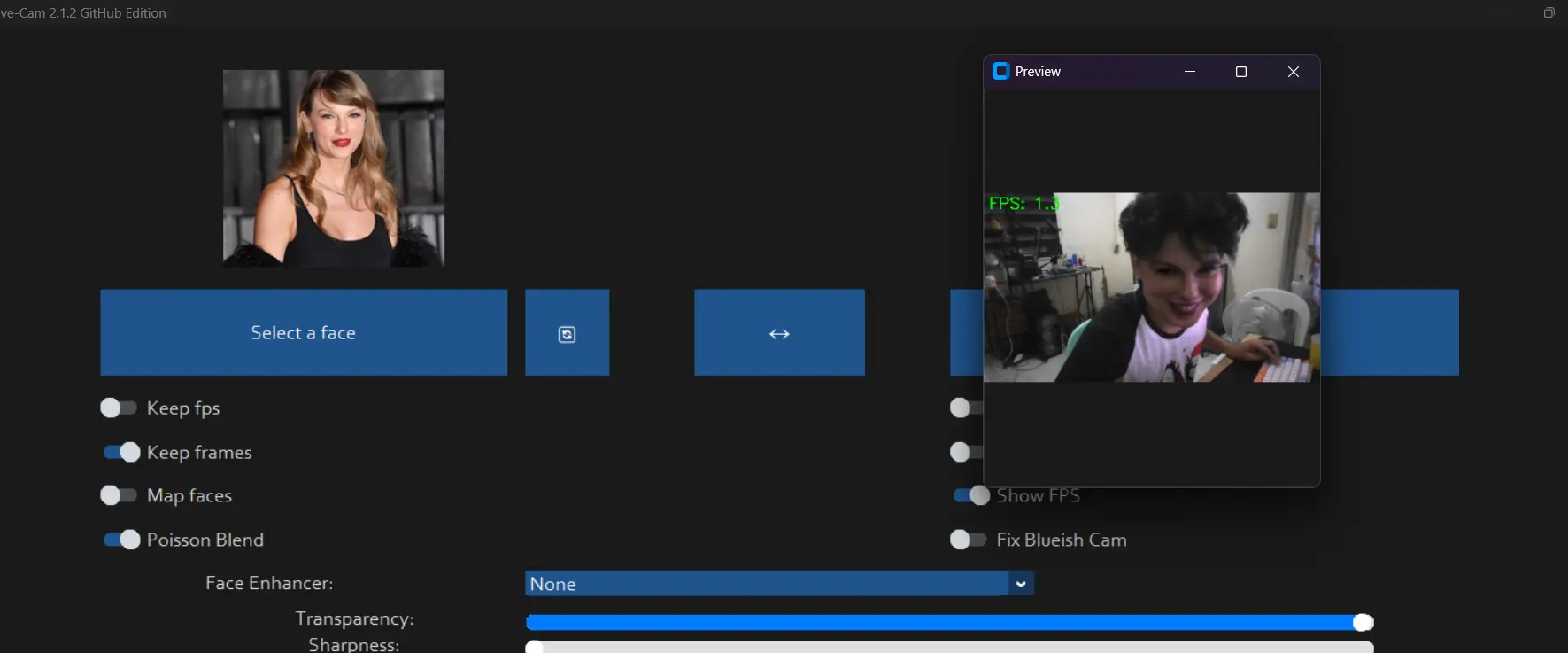Click the Face Enhancer: label
This screenshot has height=653, width=1568.
[269, 583]
